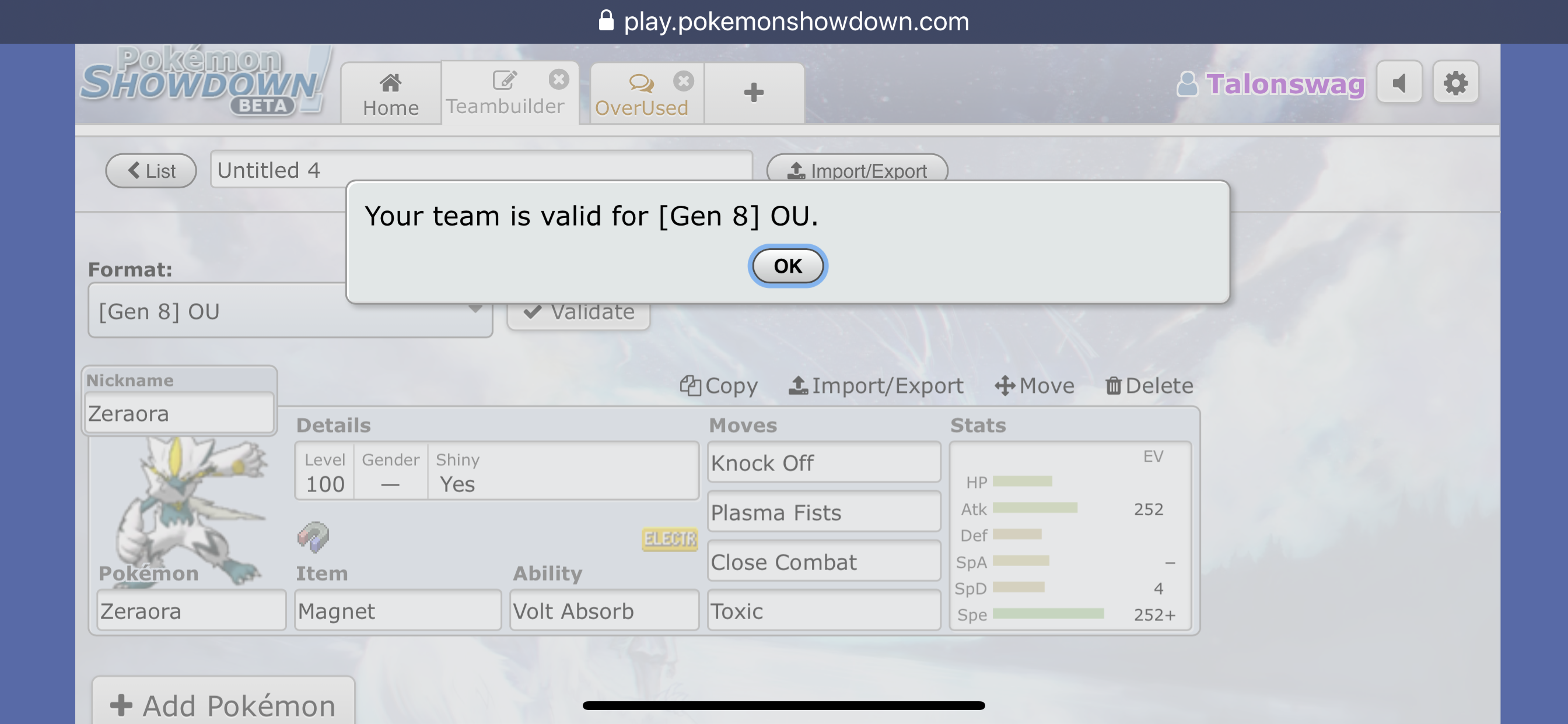1568x724 pixels.
Task: Open the options gear menu
Action: click(x=1455, y=83)
